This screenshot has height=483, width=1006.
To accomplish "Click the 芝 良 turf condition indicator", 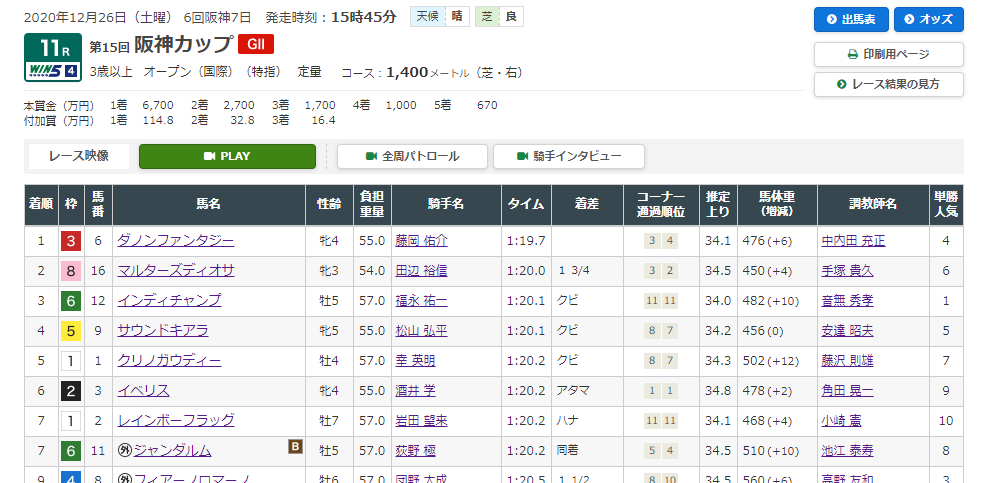I will pos(499,17).
